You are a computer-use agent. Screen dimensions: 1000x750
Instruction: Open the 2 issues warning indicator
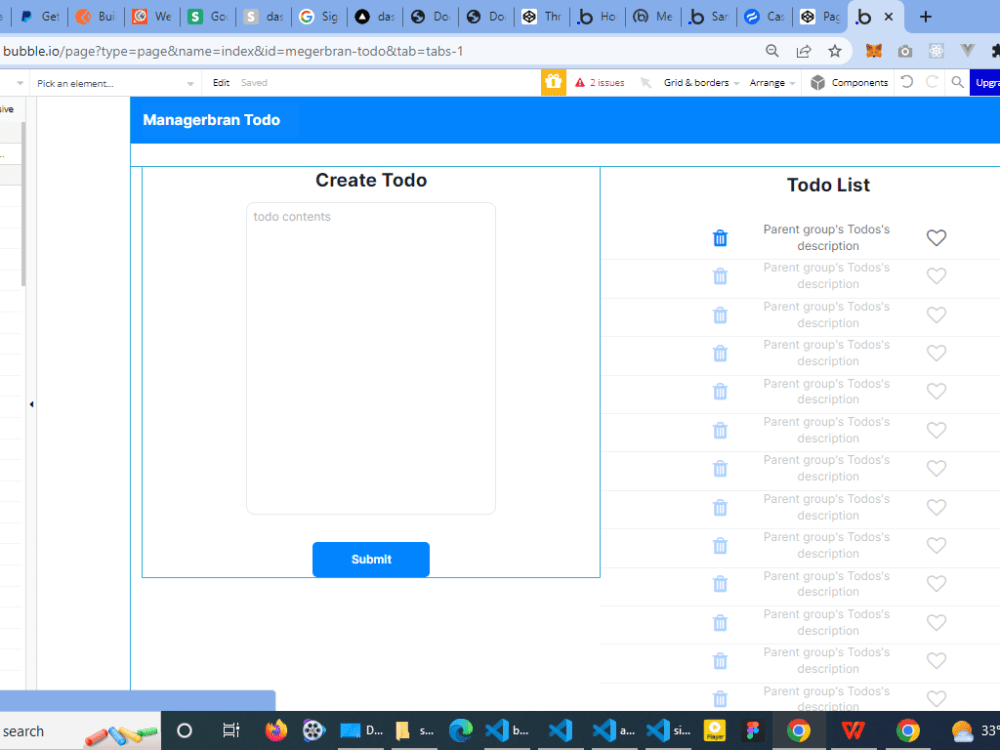(599, 83)
